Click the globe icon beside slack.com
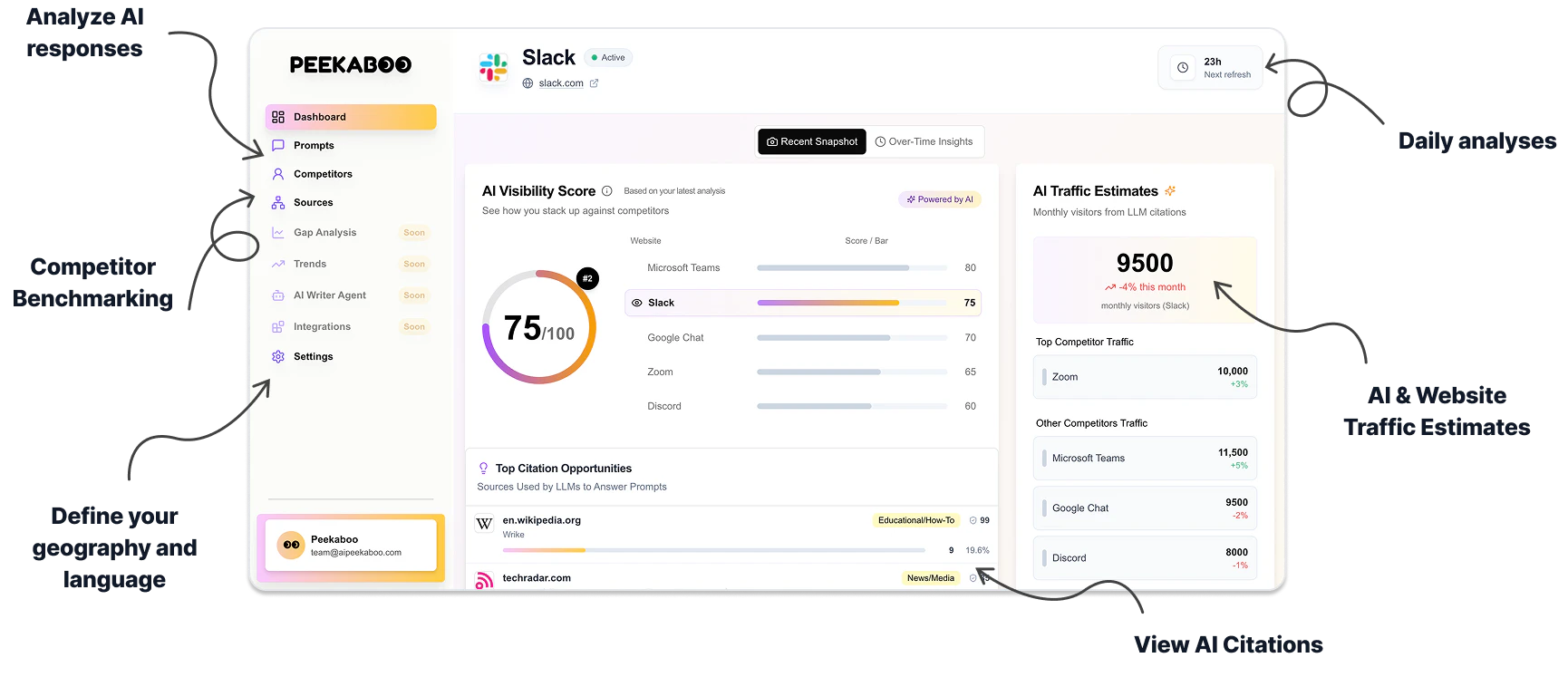1568x677 pixels. (x=528, y=83)
